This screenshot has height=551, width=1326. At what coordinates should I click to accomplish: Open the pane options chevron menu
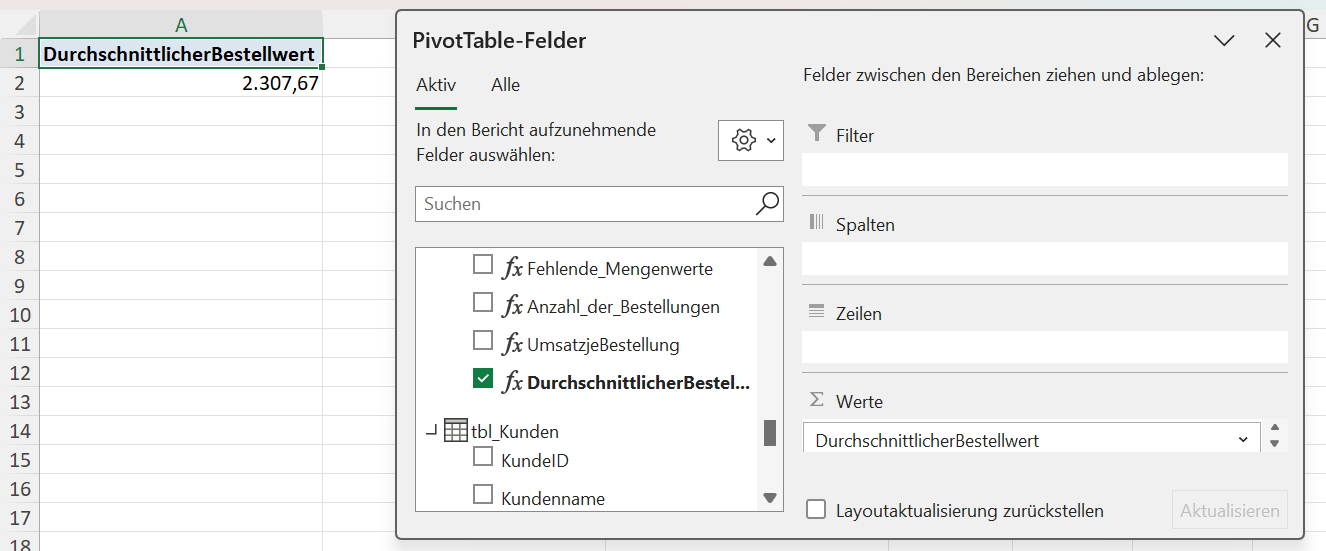click(x=1224, y=41)
